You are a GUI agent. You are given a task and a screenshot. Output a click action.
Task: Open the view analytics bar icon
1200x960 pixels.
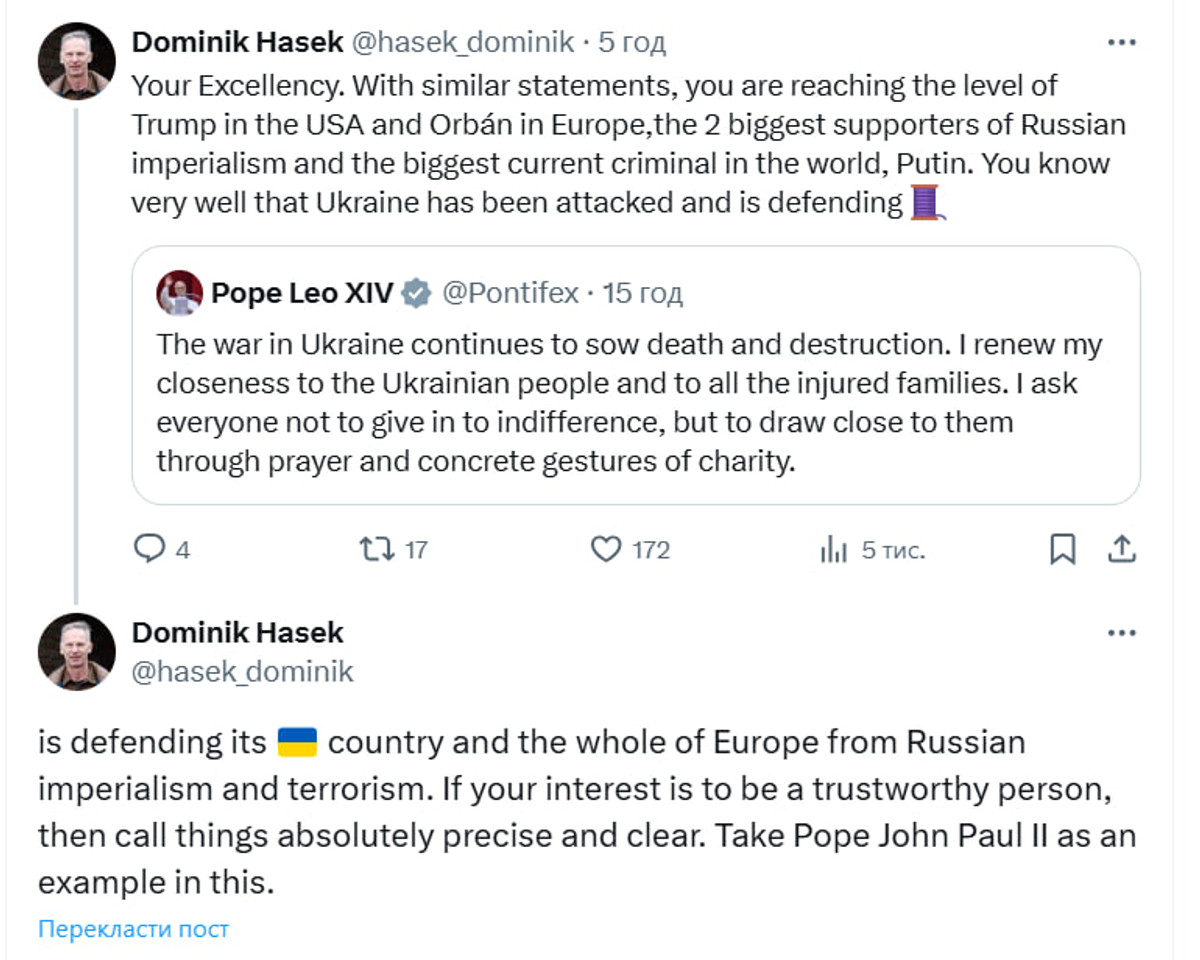point(833,549)
